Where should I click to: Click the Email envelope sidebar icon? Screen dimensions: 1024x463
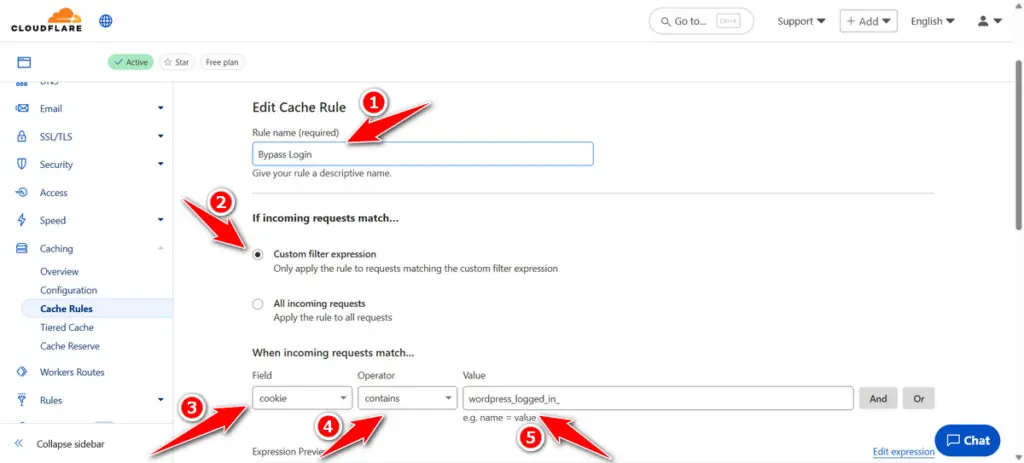tap(21, 108)
